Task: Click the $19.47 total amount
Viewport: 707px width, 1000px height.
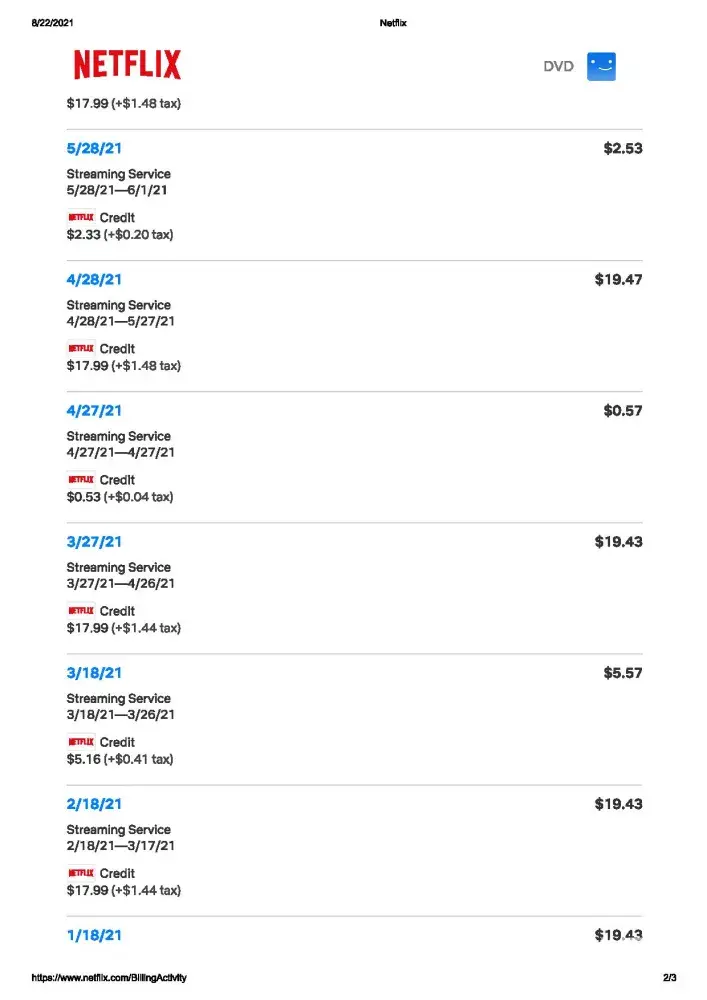Action: click(x=618, y=280)
